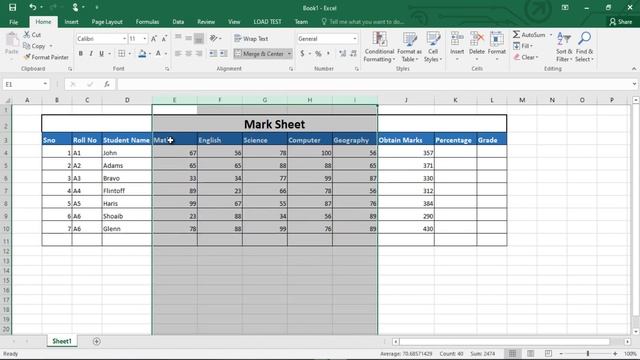Switch to the Data tab
This screenshot has height=360, width=640.
point(178,22)
